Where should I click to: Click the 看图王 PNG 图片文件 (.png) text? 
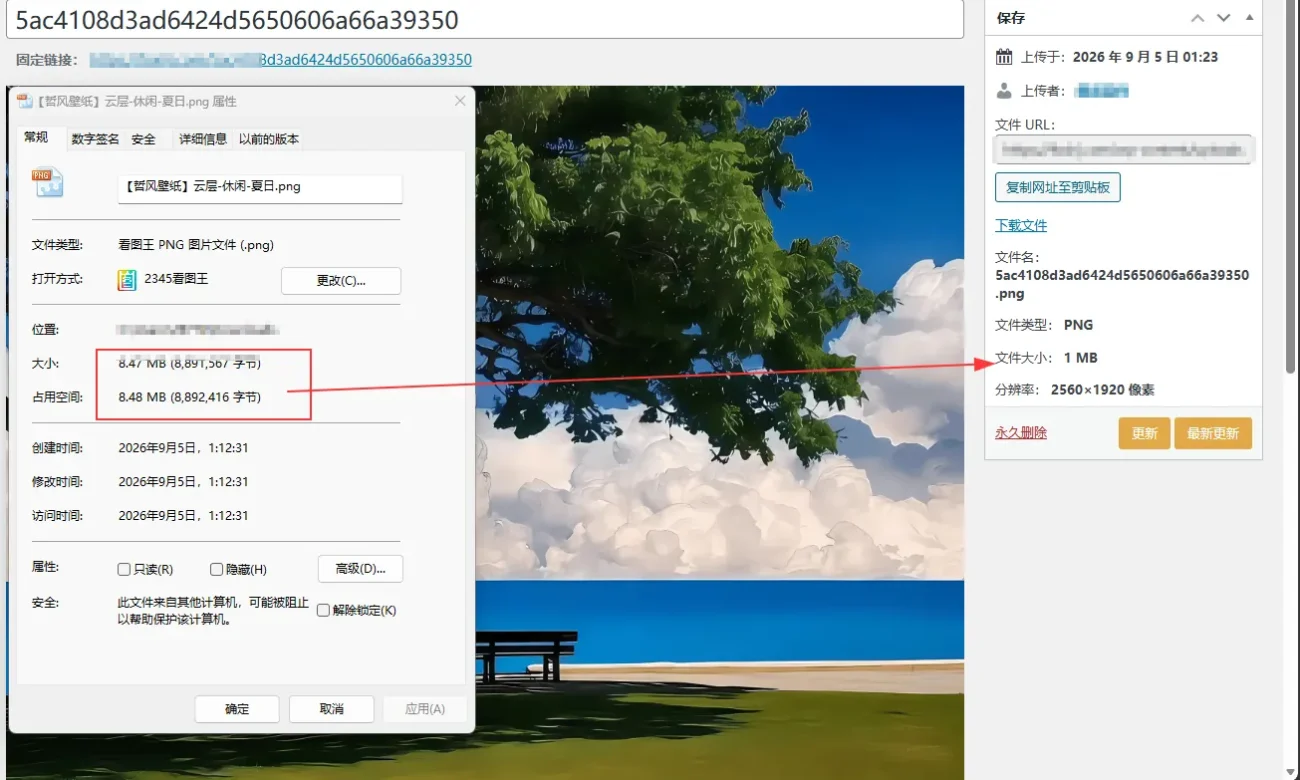196,245
